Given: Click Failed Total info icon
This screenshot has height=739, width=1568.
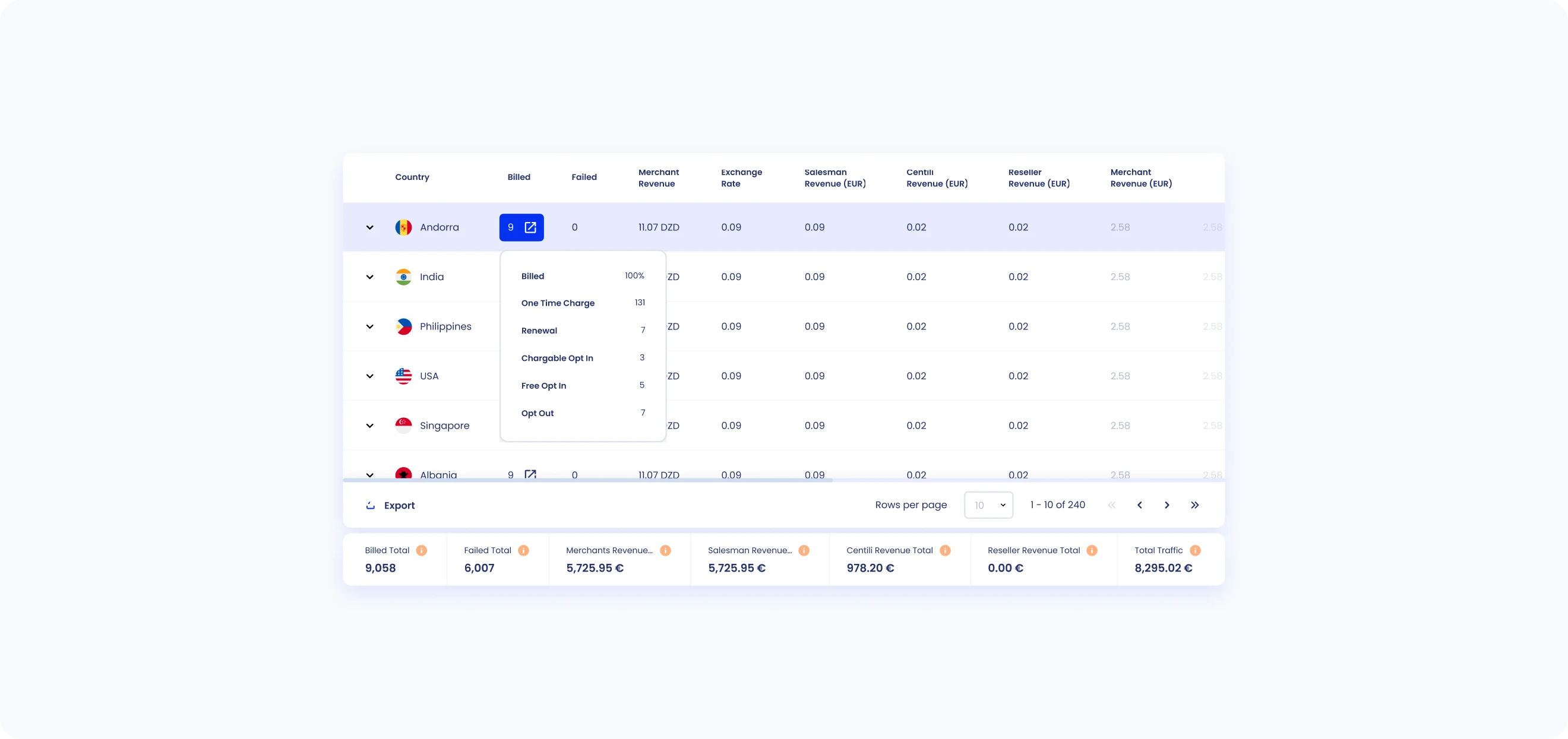Looking at the screenshot, I should 523,550.
